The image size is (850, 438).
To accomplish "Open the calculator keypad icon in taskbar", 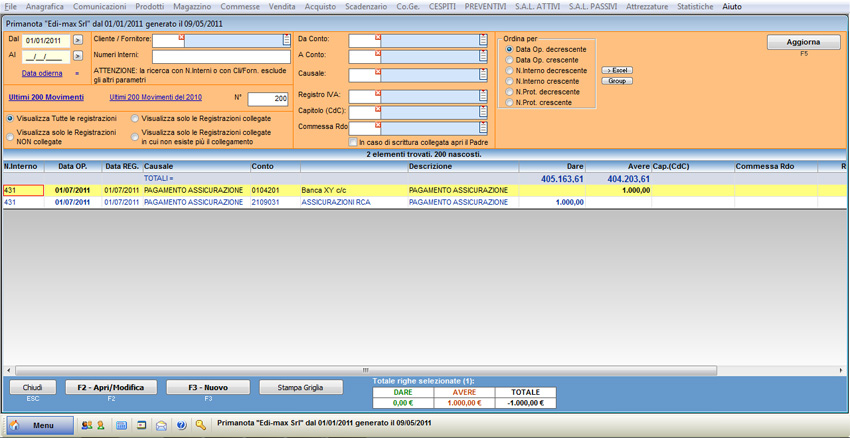I will click(x=121, y=425).
